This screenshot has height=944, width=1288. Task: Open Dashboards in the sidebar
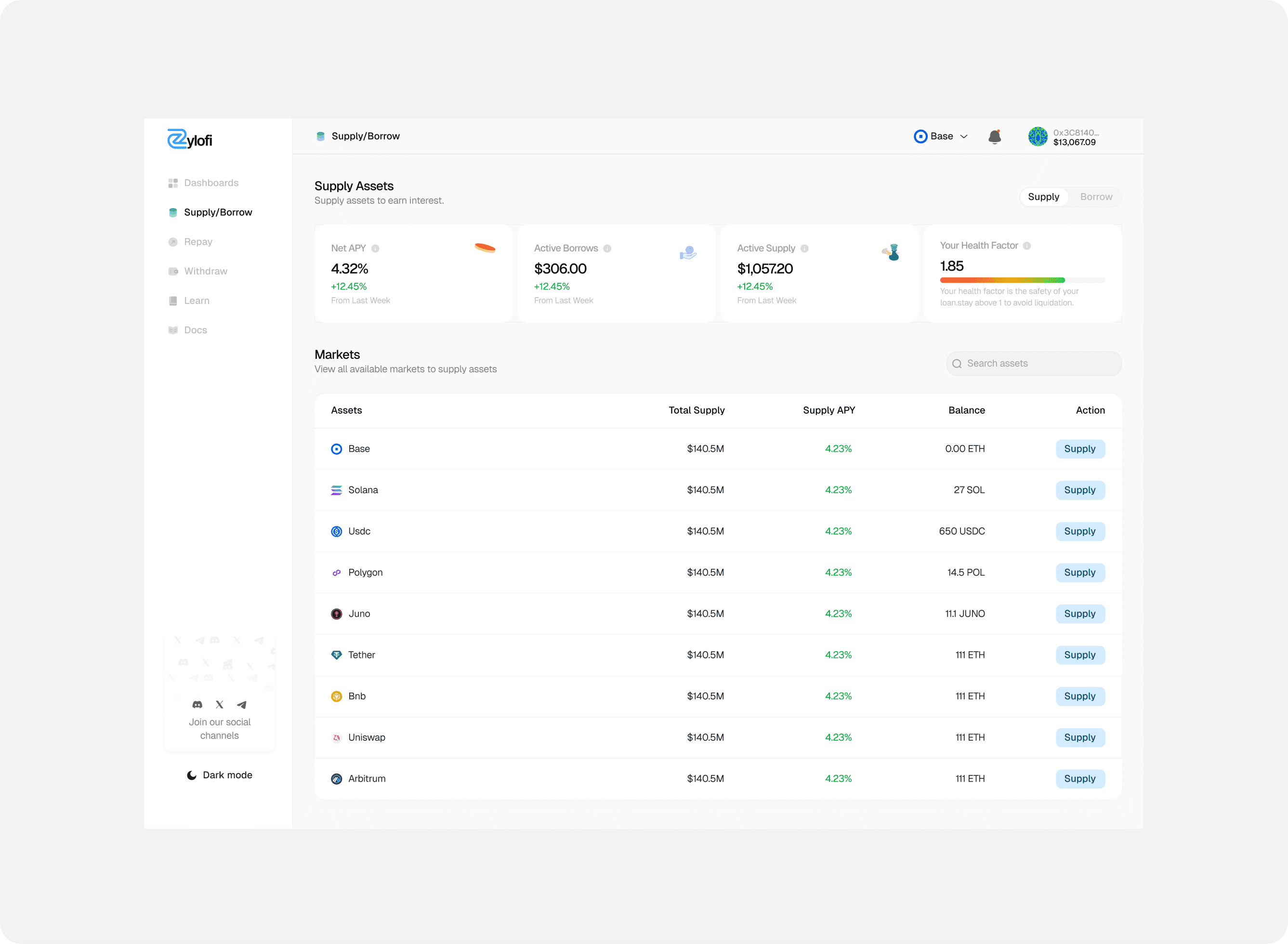pos(211,183)
